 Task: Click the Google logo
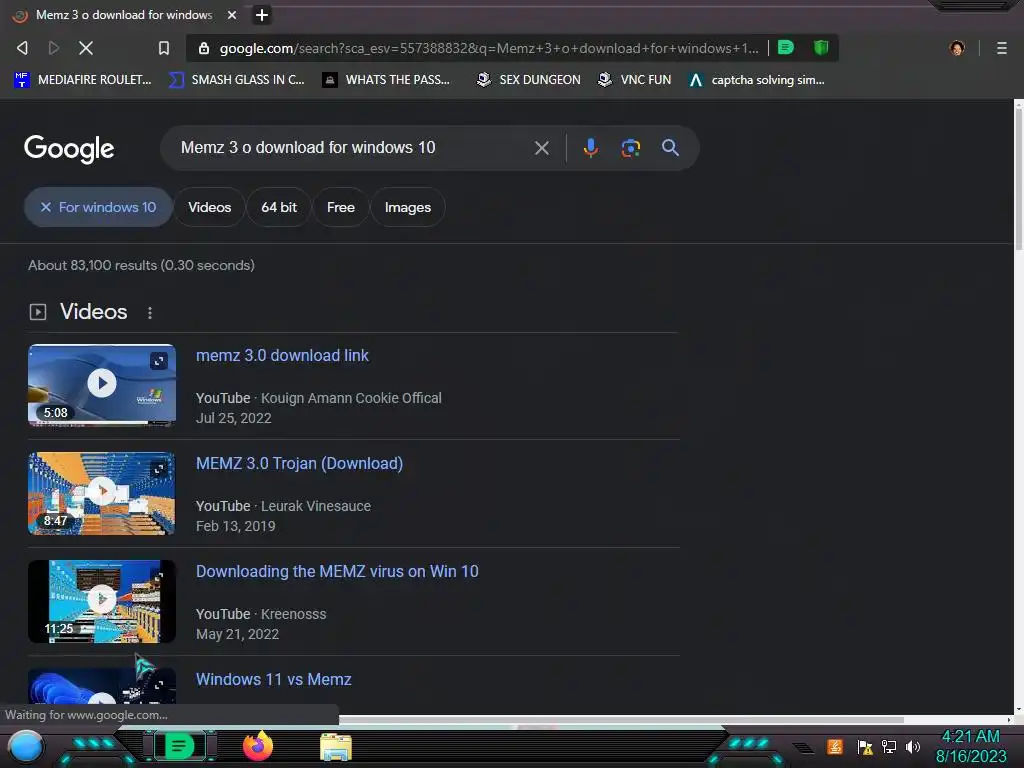click(x=69, y=149)
